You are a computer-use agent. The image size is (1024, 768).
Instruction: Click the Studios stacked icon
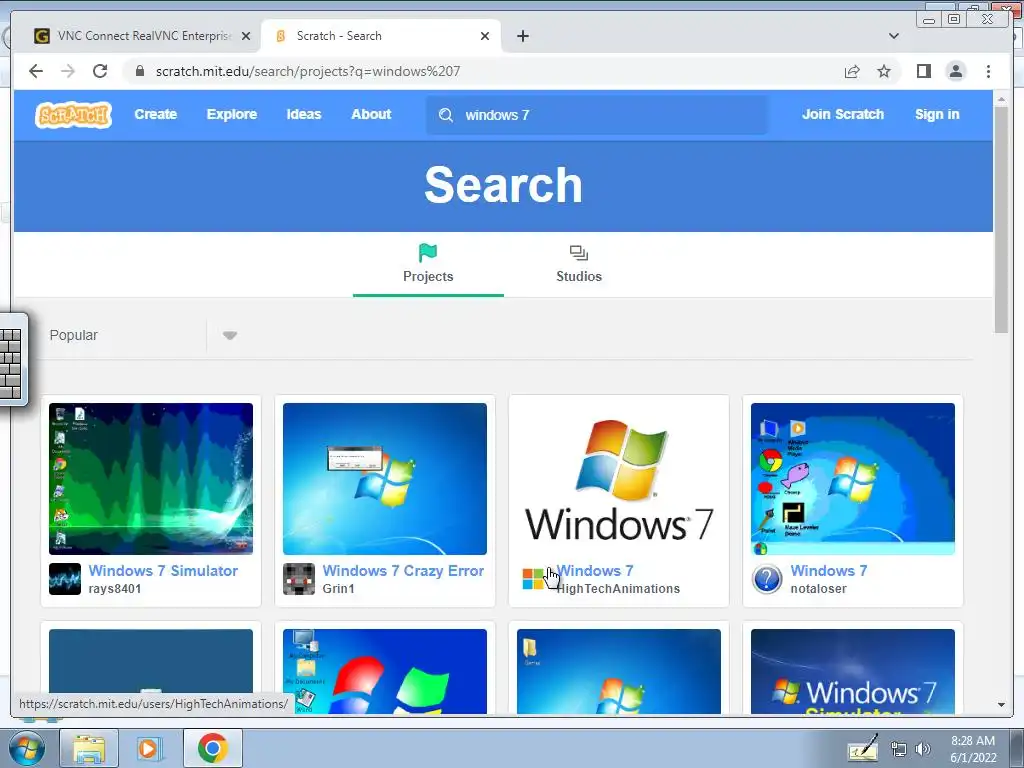(x=579, y=253)
